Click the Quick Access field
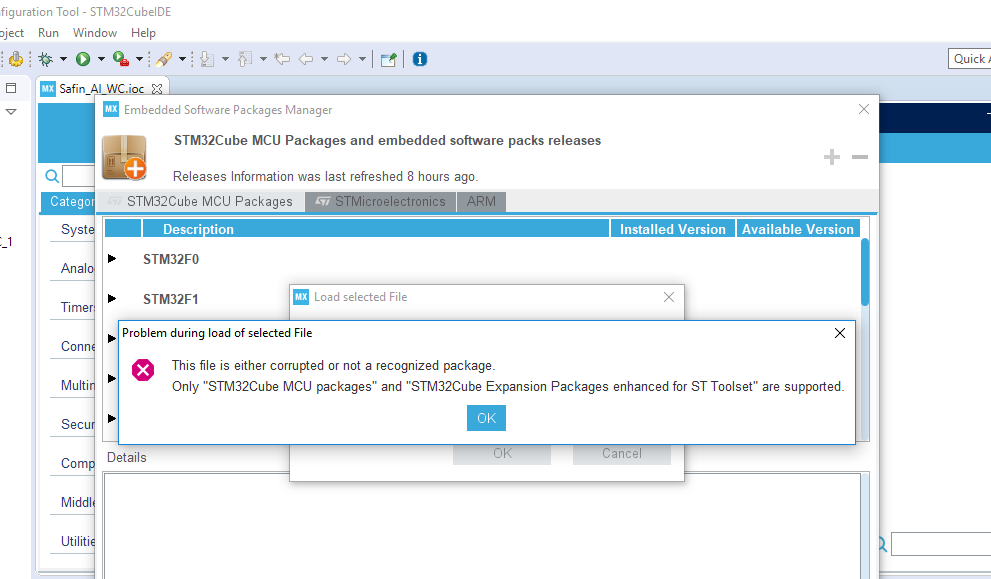991x579 pixels. [x=970, y=59]
